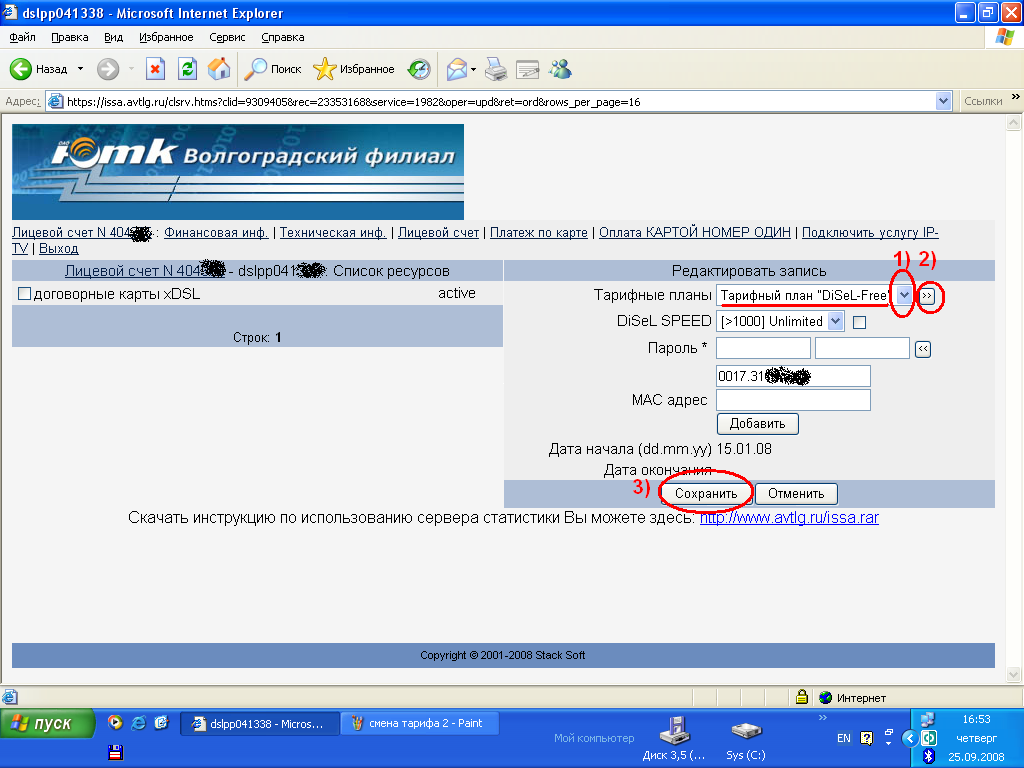Refresh the page with green arrows icon
The image size is (1024, 768).
pyautogui.click(x=187, y=69)
